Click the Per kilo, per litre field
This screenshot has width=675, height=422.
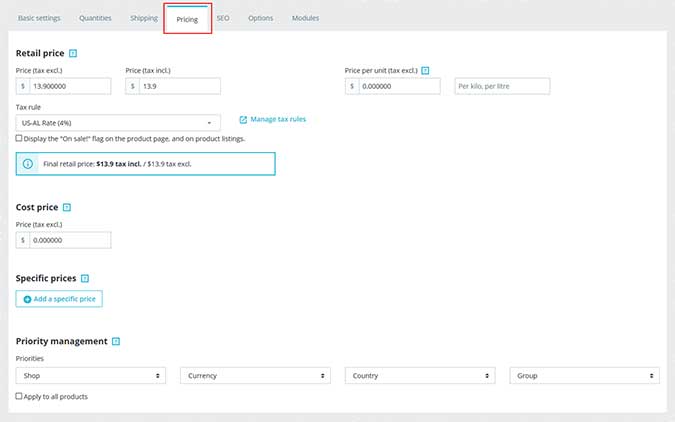502,87
